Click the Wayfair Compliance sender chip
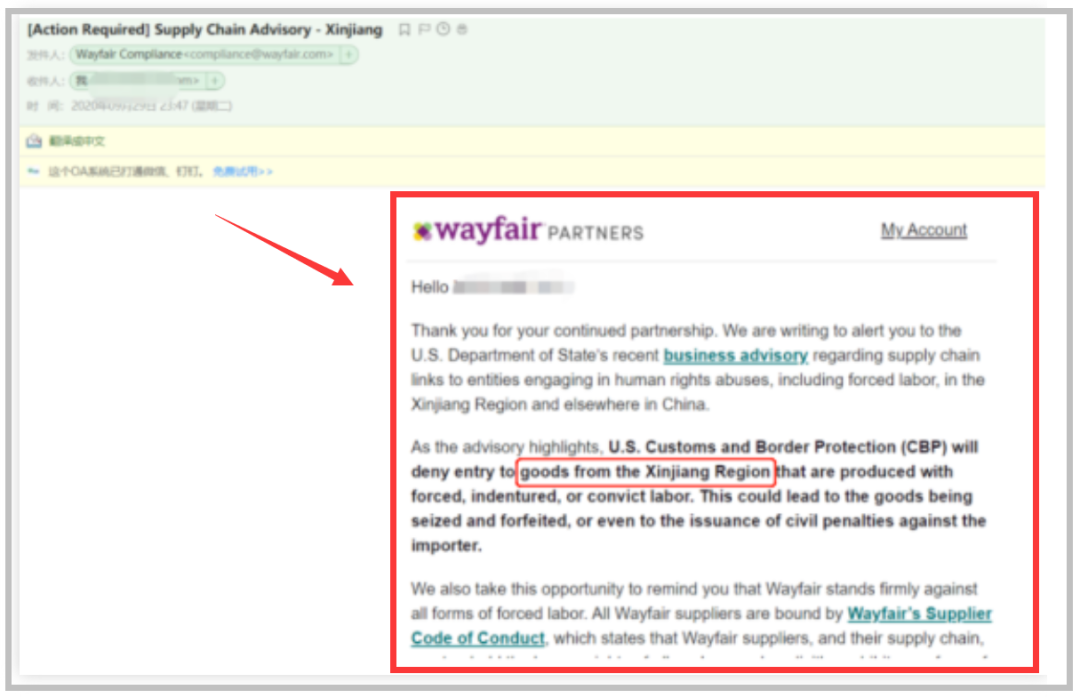 tap(205, 54)
